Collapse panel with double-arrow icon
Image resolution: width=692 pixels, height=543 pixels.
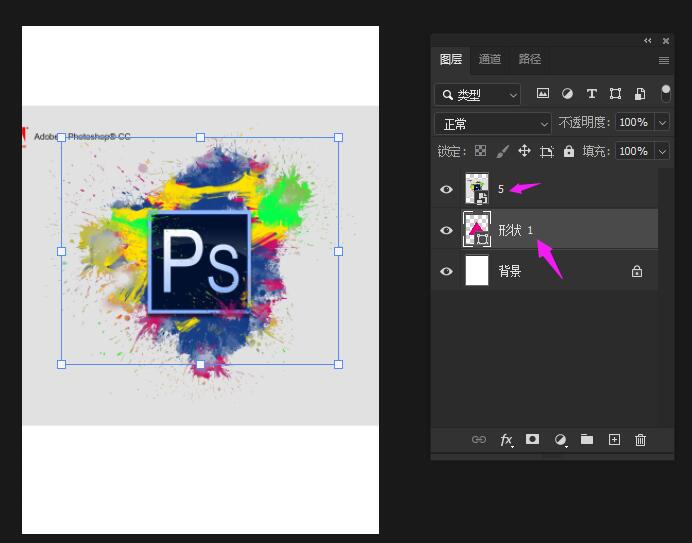click(x=647, y=41)
